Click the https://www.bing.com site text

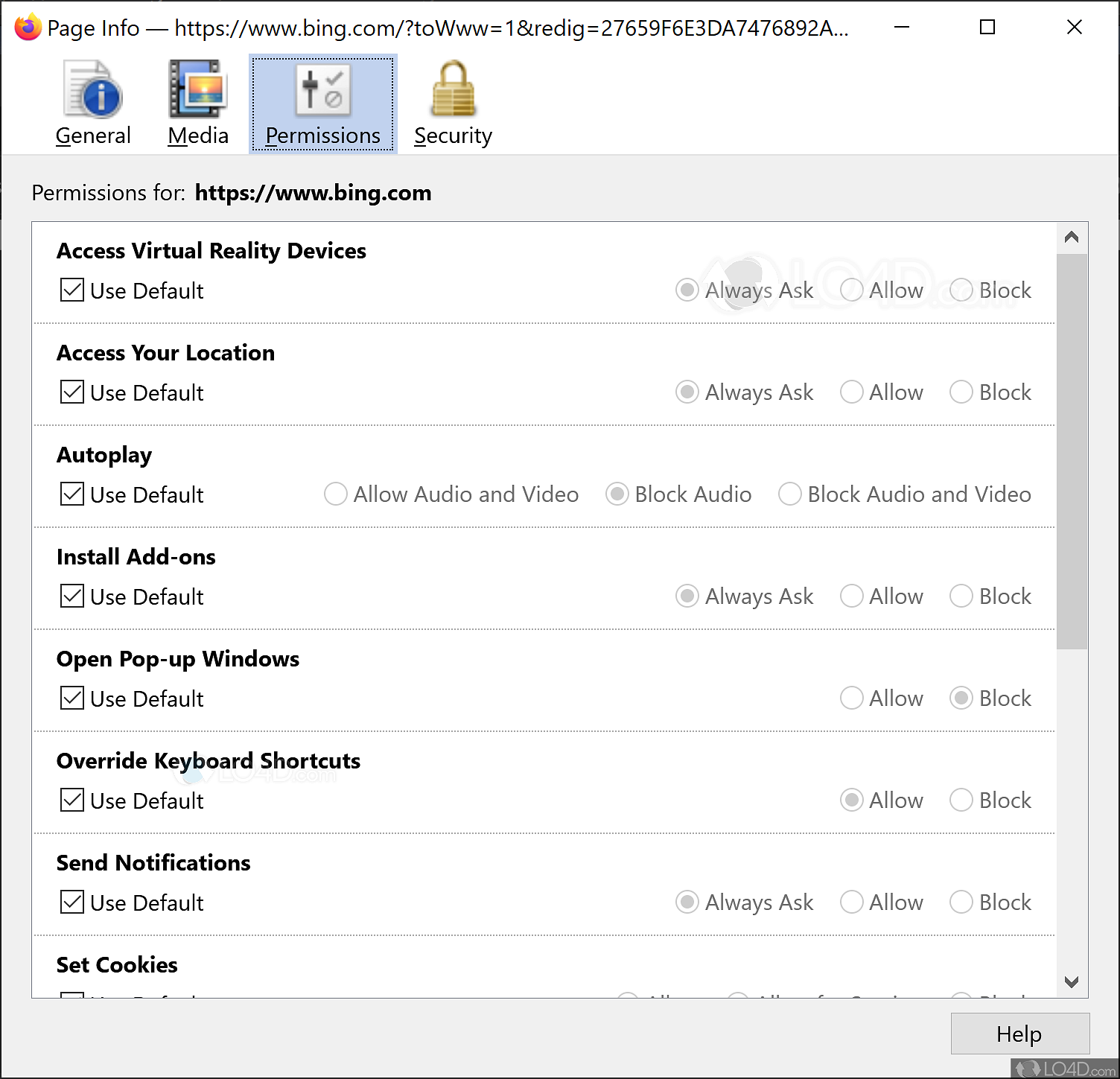tap(313, 193)
